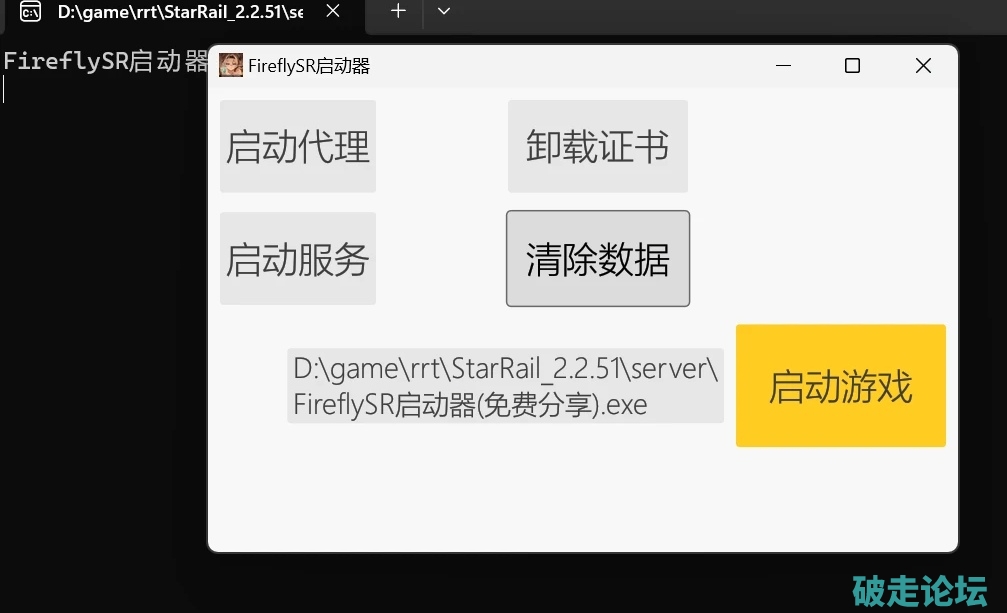Click the 卸载证书 button
Viewport: 1007px width, 613px height.
point(597,146)
